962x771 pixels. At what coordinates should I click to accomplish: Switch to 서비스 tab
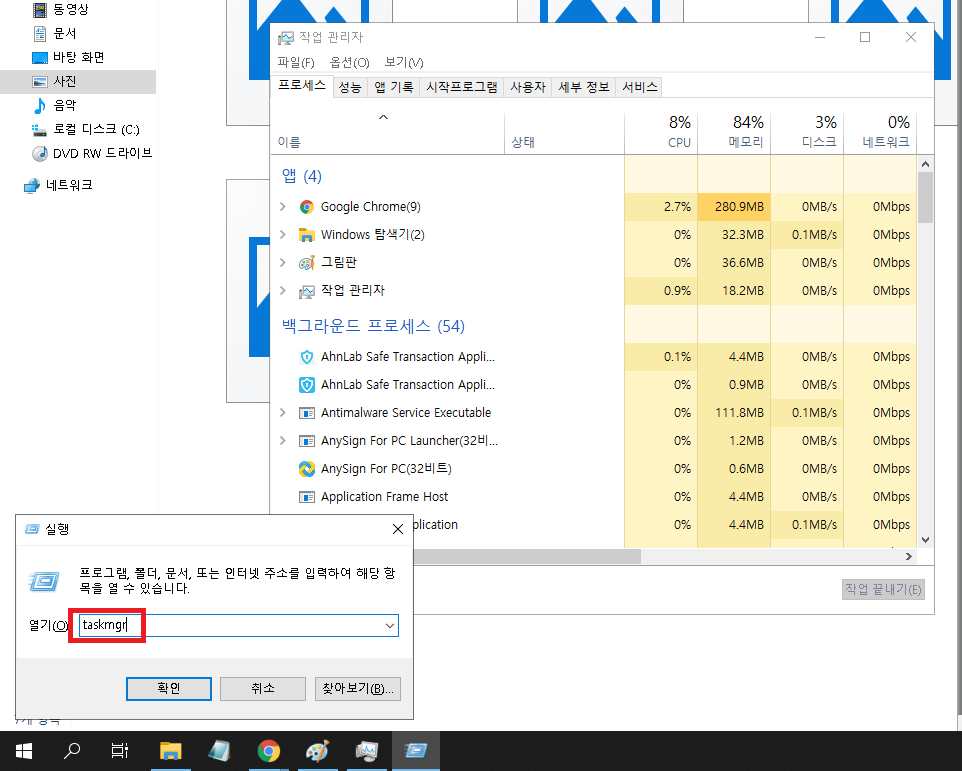point(639,87)
